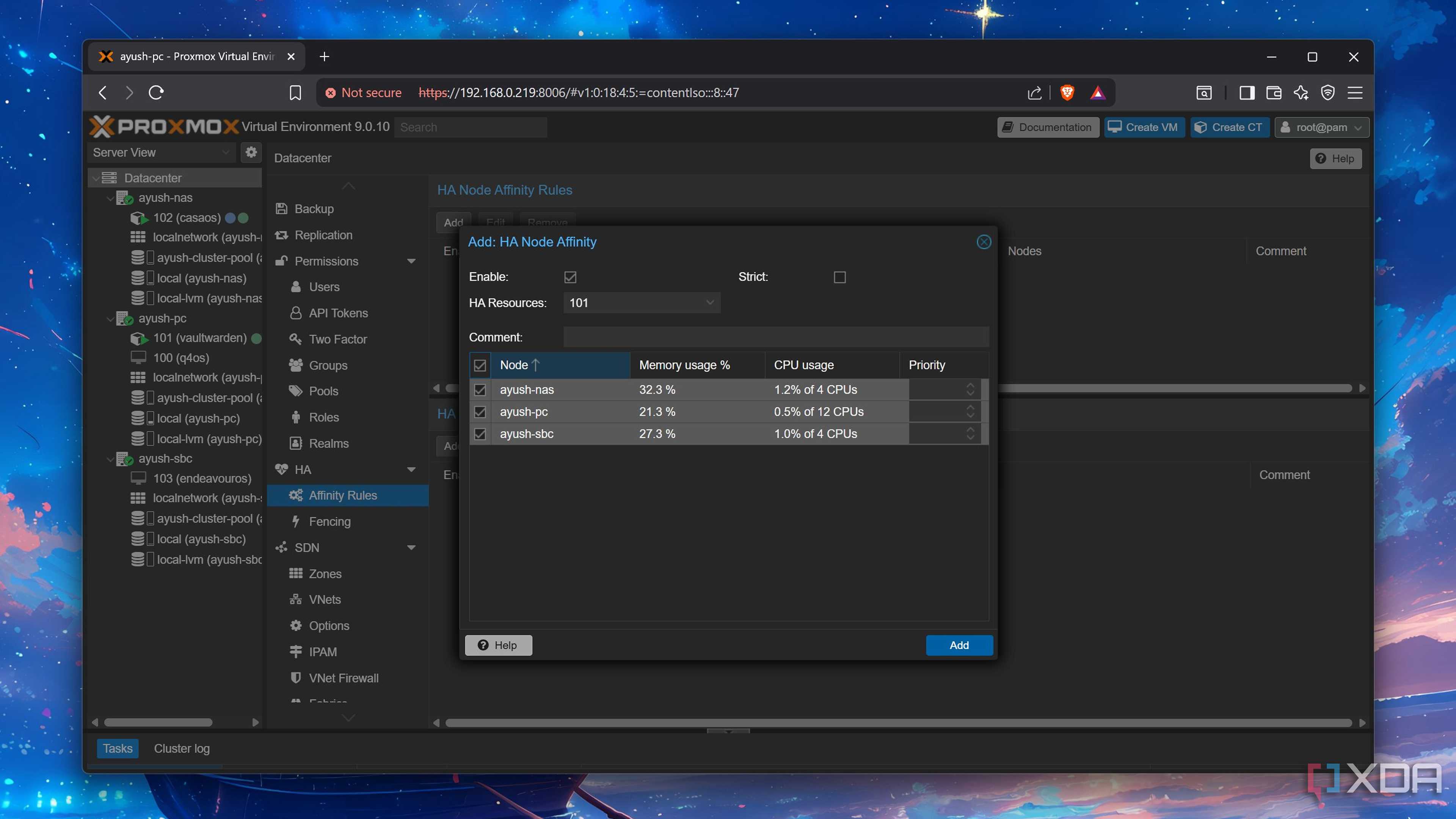Select 101 (vaultwarden) in the tree
The height and width of the screenshot is (819, 1456).
199,338
